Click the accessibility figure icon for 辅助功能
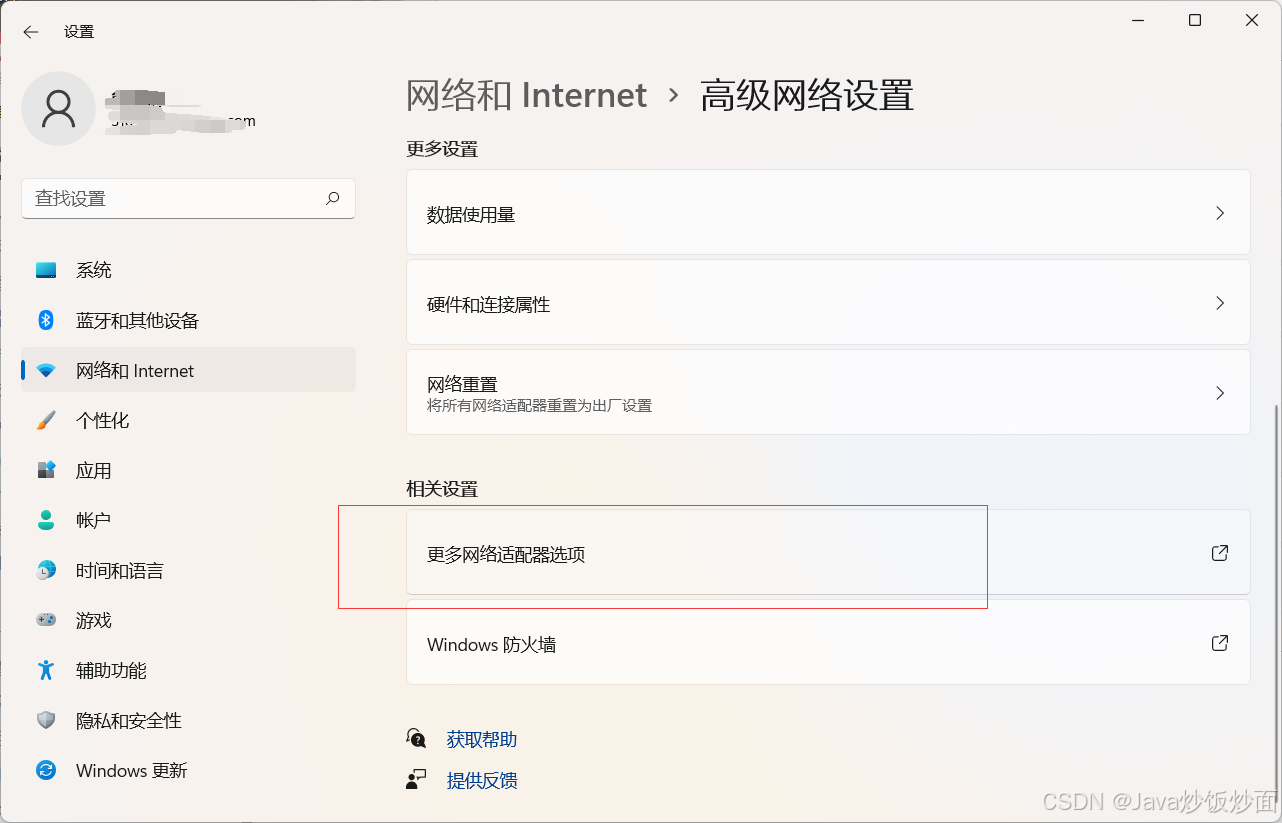1282x823 pixels. 46,670
